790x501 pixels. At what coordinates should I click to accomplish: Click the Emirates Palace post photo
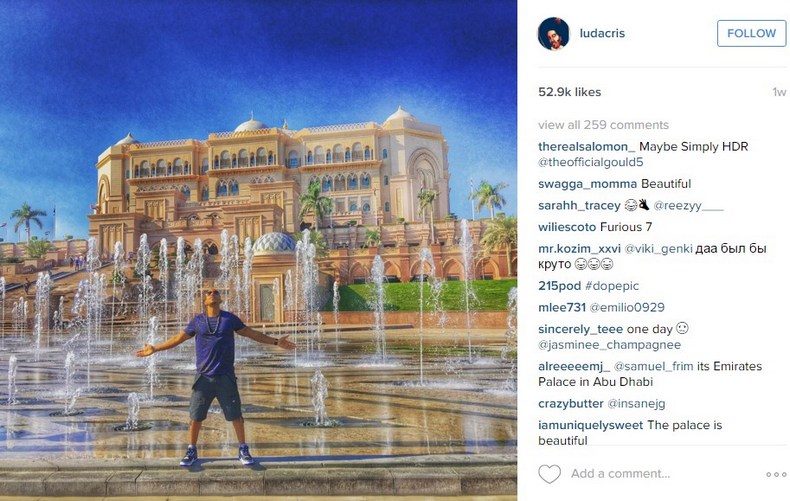(x=258, y=250)
